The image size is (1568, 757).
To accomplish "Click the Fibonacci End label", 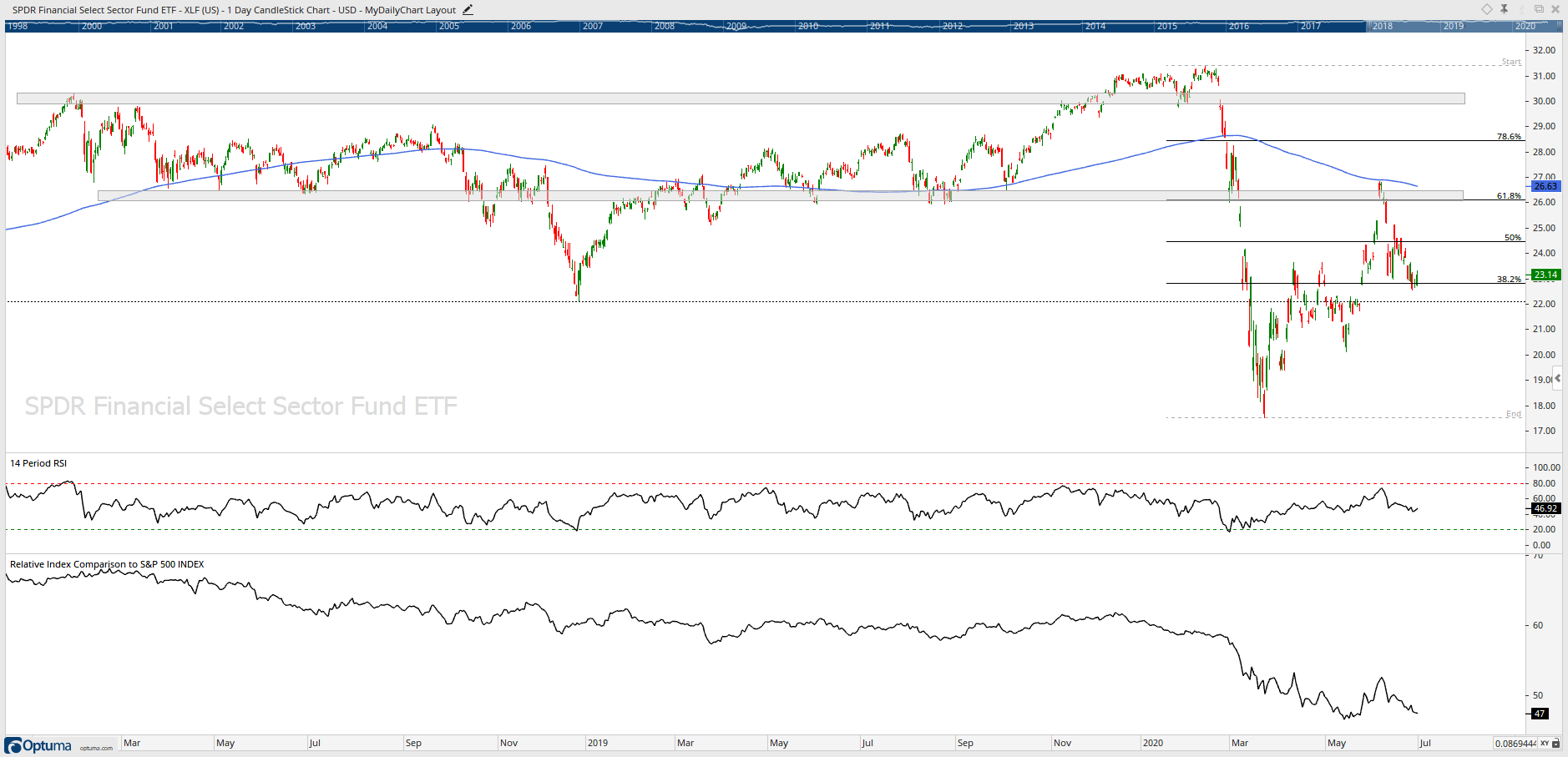I will 1514,414.
